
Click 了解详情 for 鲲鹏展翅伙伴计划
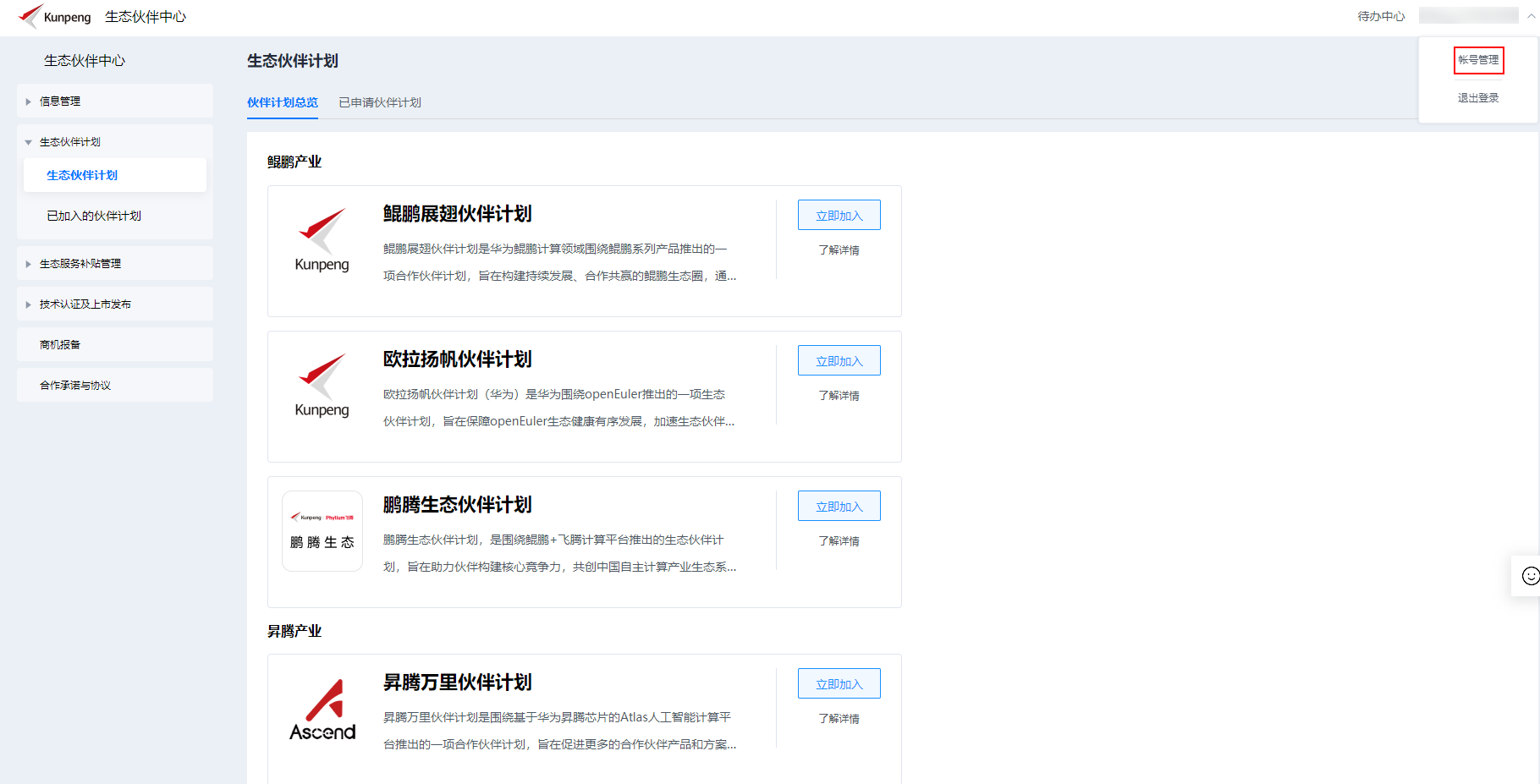point(839,250)
